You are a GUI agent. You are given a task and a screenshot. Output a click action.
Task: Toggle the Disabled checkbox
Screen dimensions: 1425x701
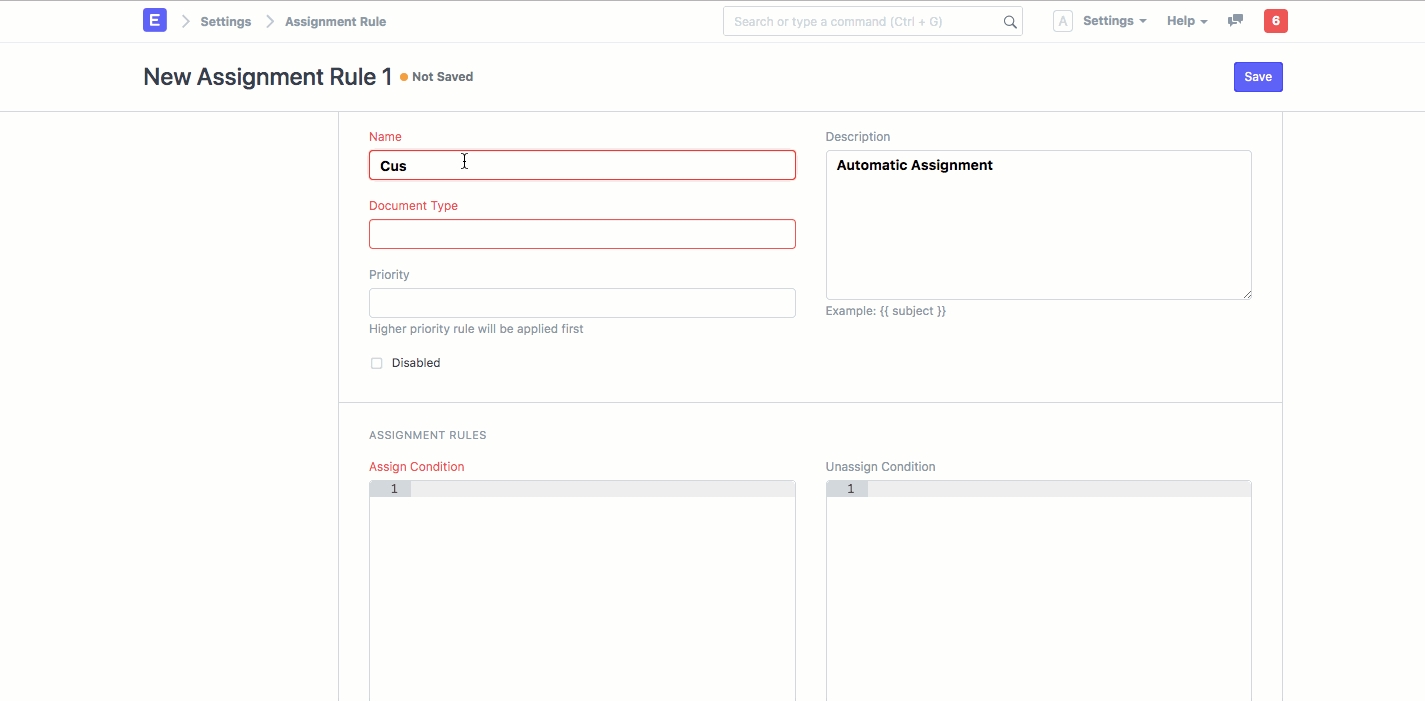click(377, 364)
